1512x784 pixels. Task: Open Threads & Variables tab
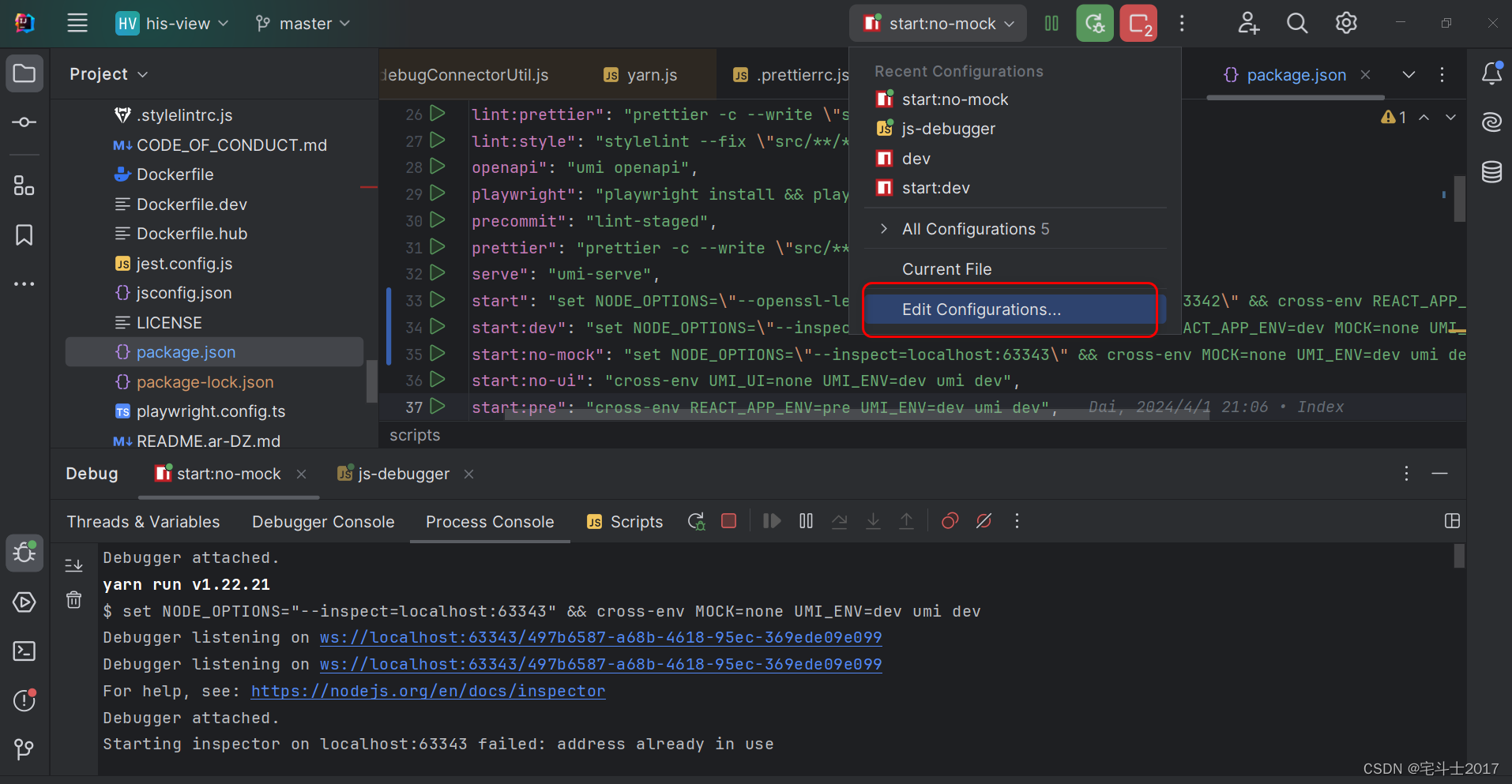[143, 522]
